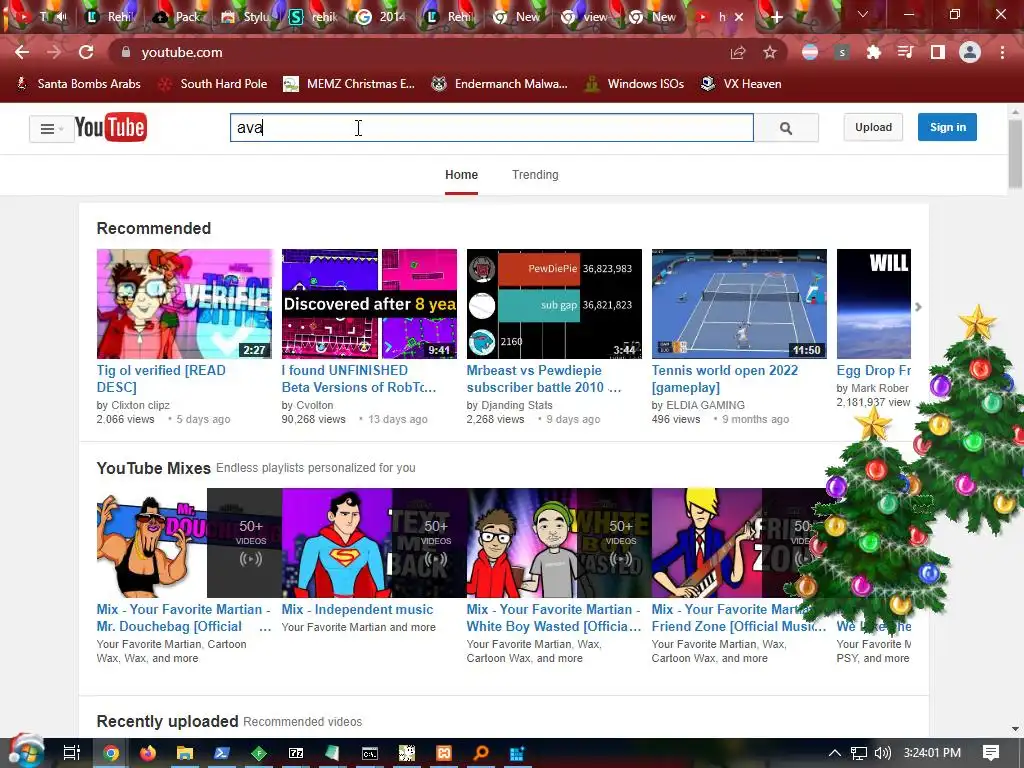This screenshot has width=1024, height=768.
Task: Click the browser forward arrow
Action: pyautogui.click(x=54, y=52)
